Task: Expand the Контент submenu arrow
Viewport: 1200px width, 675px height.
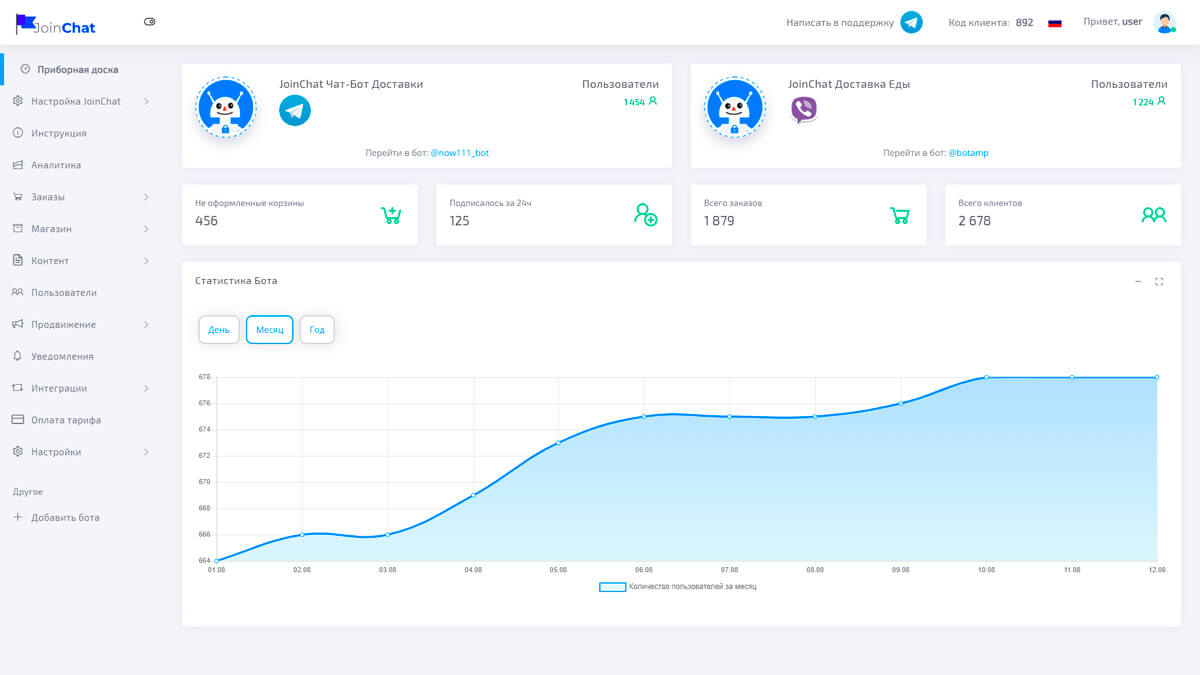Action: [146, 261]
